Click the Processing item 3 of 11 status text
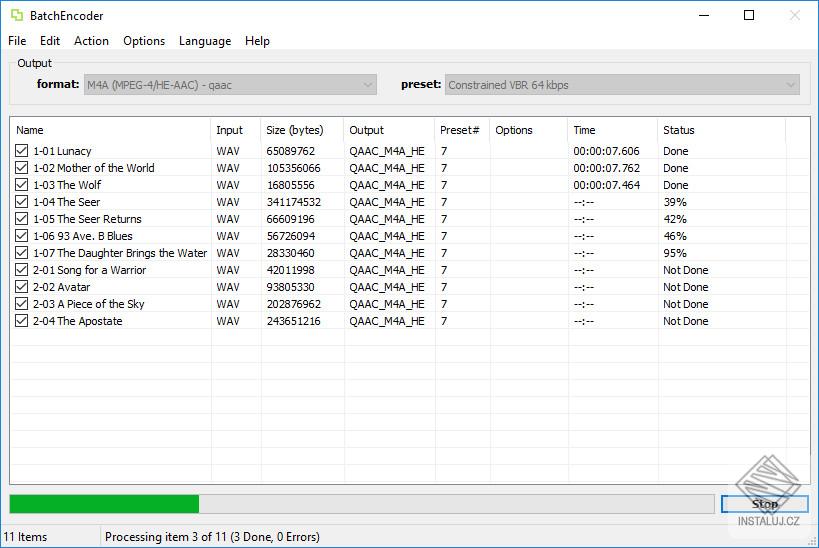This screenshot has height=548, width=819. click(x=212, y=537)
